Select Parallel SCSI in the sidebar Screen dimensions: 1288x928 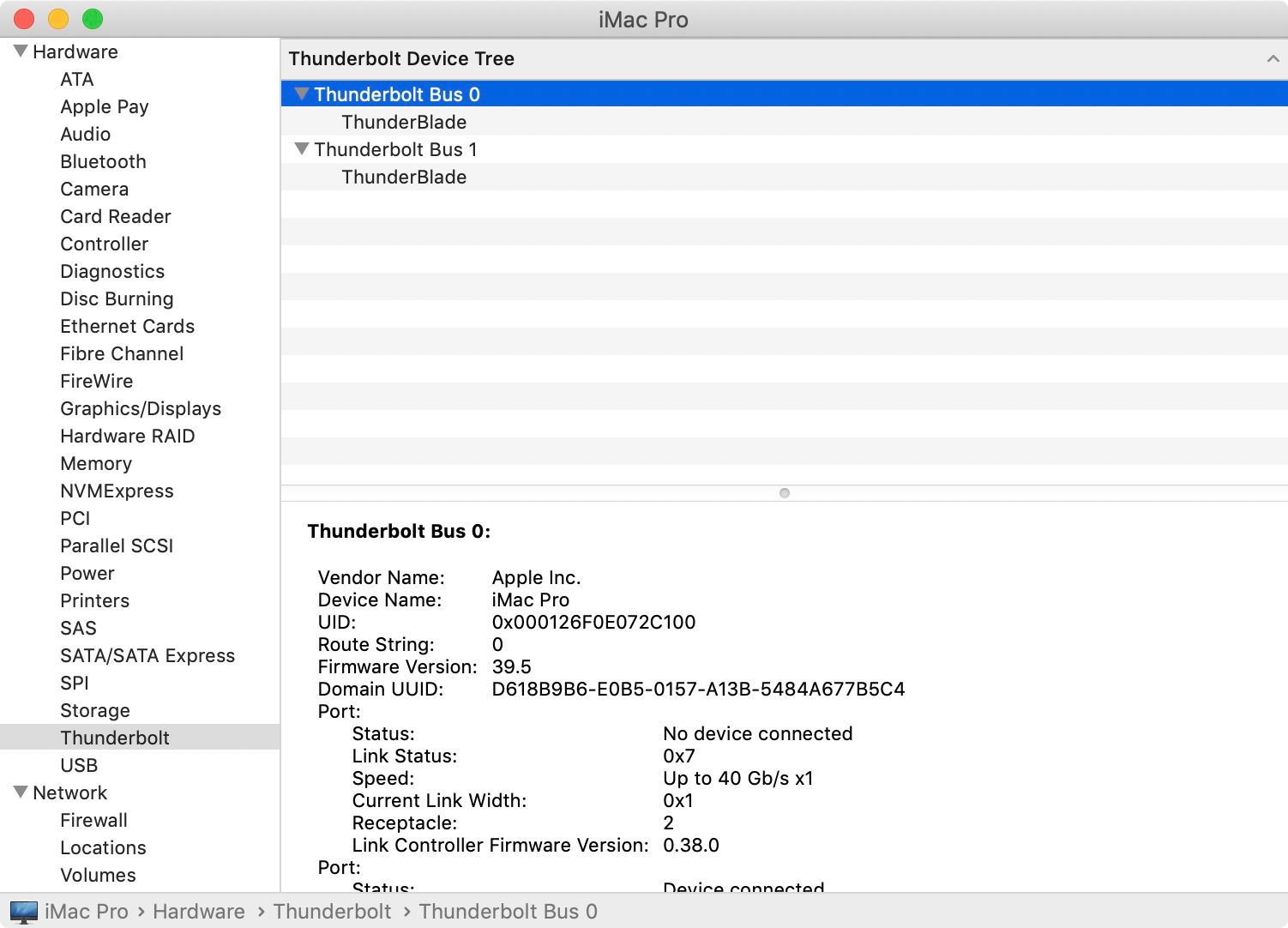117,545
